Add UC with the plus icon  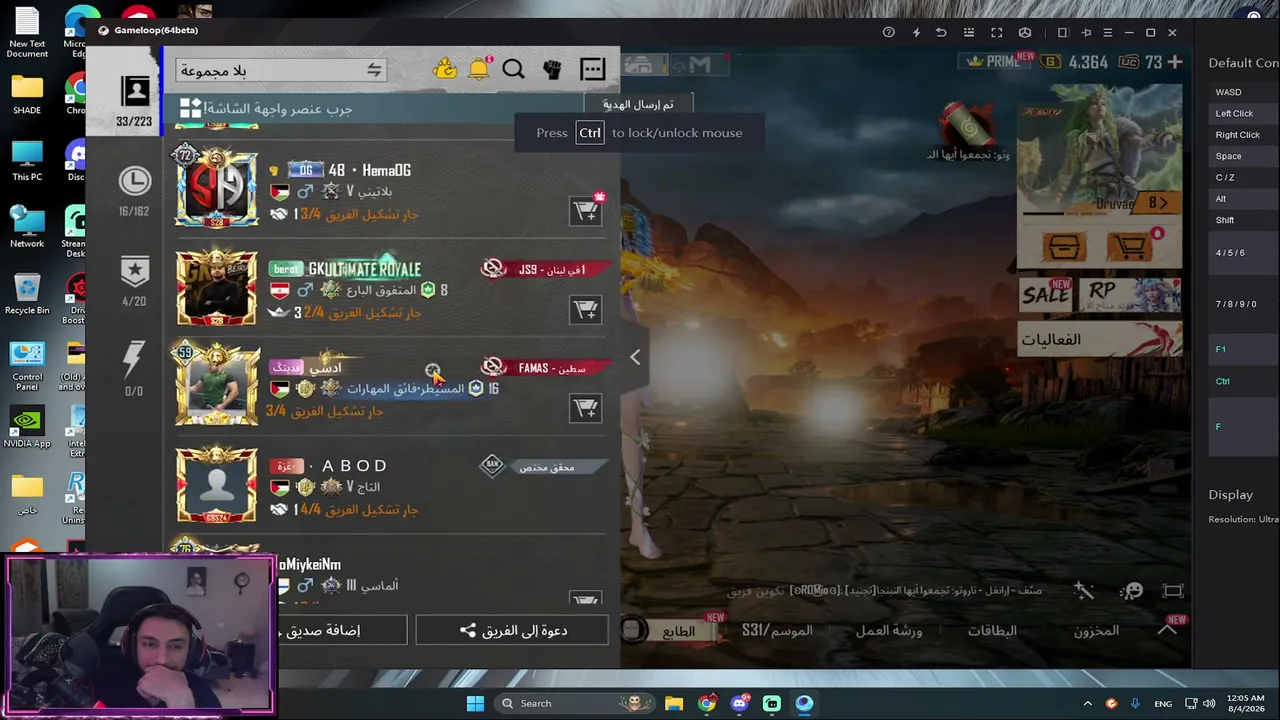click(1175, 62)
